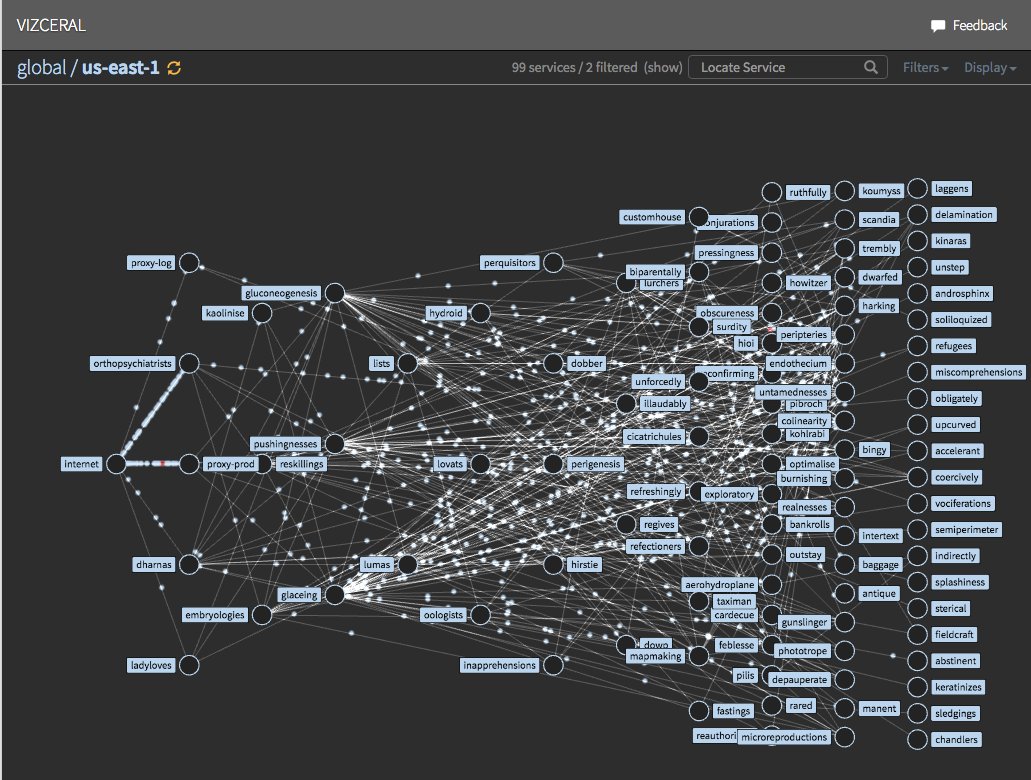1031x780 pixels.
Task: Select the customhouse node circle
Action: click(x=699, y=217)
